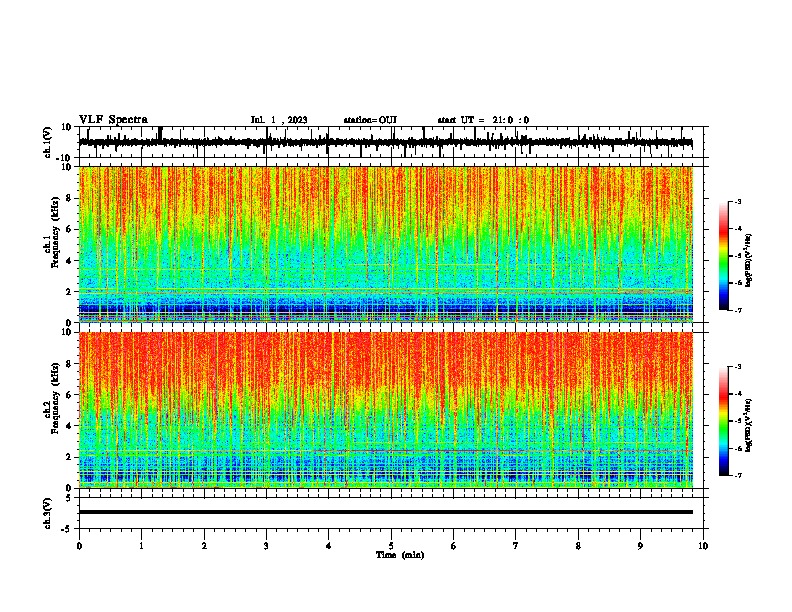Click the '6' kHz tick of ch.2 spectrogram
The image size is (792, 612).
coord(69,395)
